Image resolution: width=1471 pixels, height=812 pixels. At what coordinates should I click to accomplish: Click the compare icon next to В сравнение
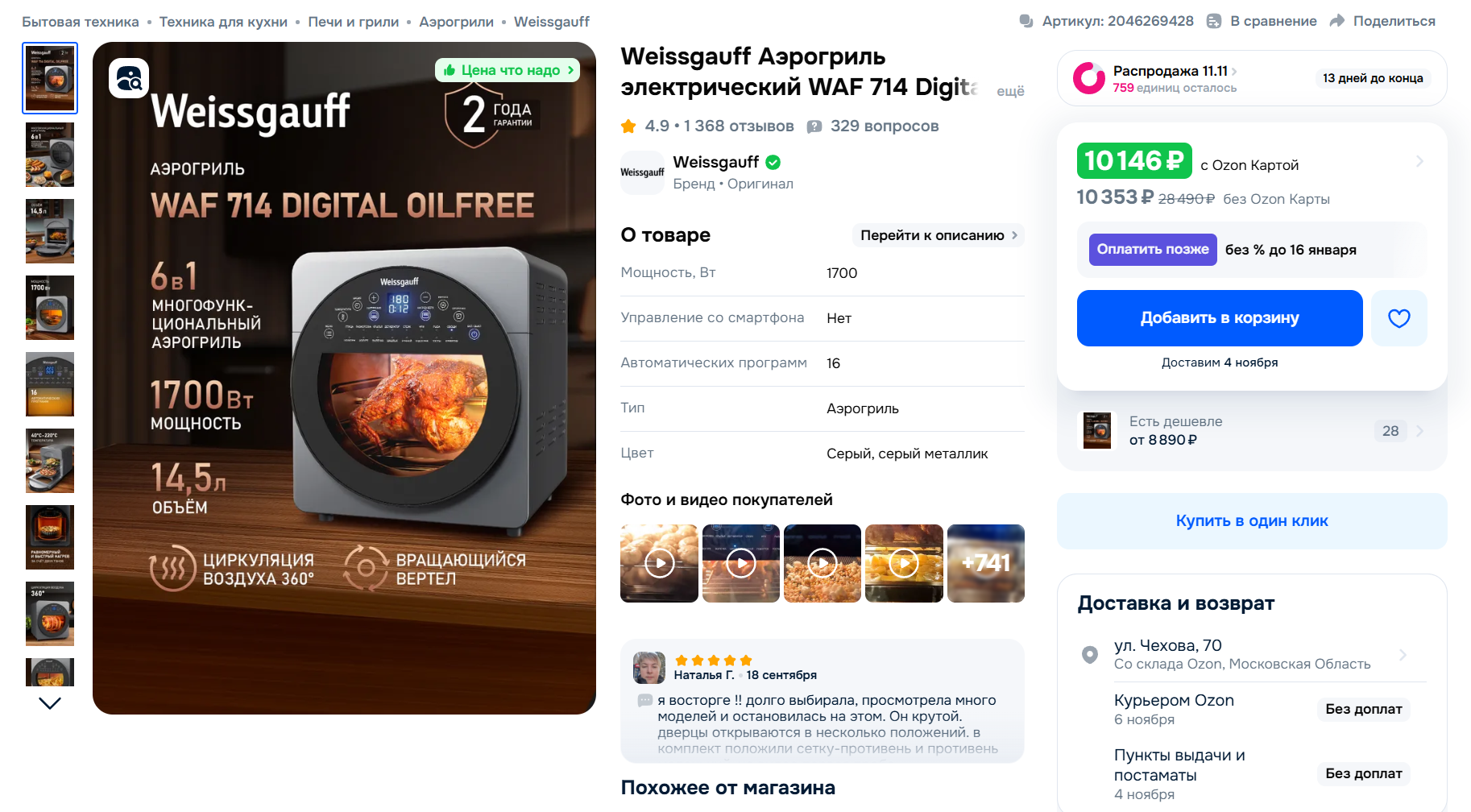[1214, 21]
